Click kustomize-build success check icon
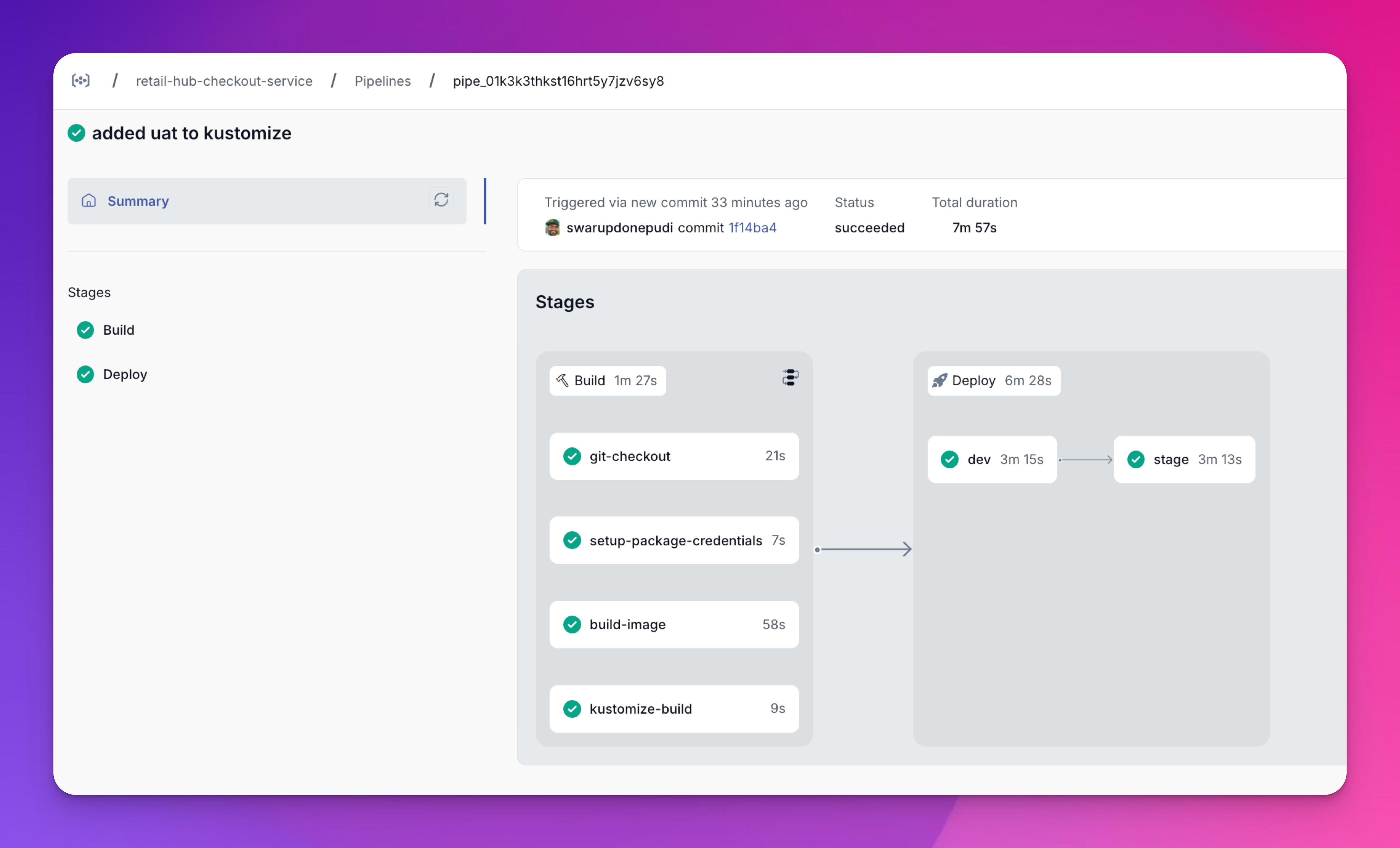 (x=572, y=708)
